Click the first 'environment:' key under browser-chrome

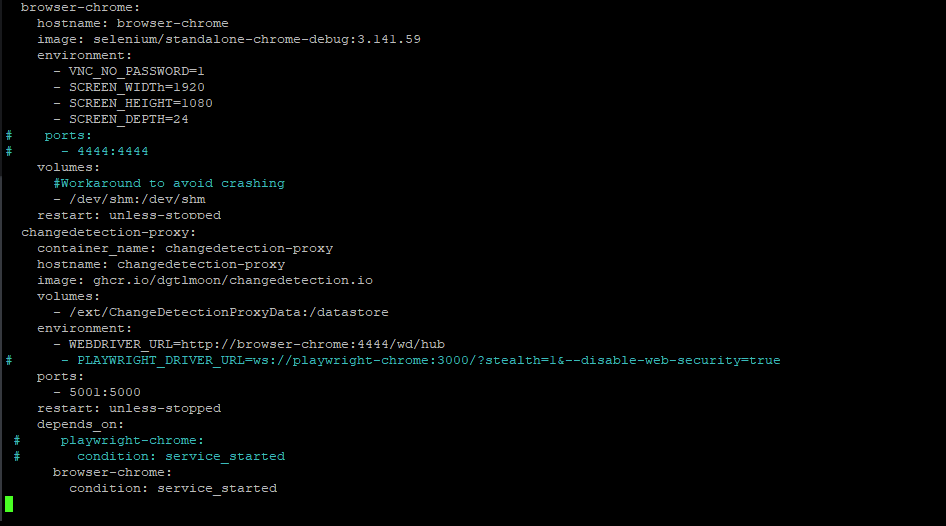point(84,55)
